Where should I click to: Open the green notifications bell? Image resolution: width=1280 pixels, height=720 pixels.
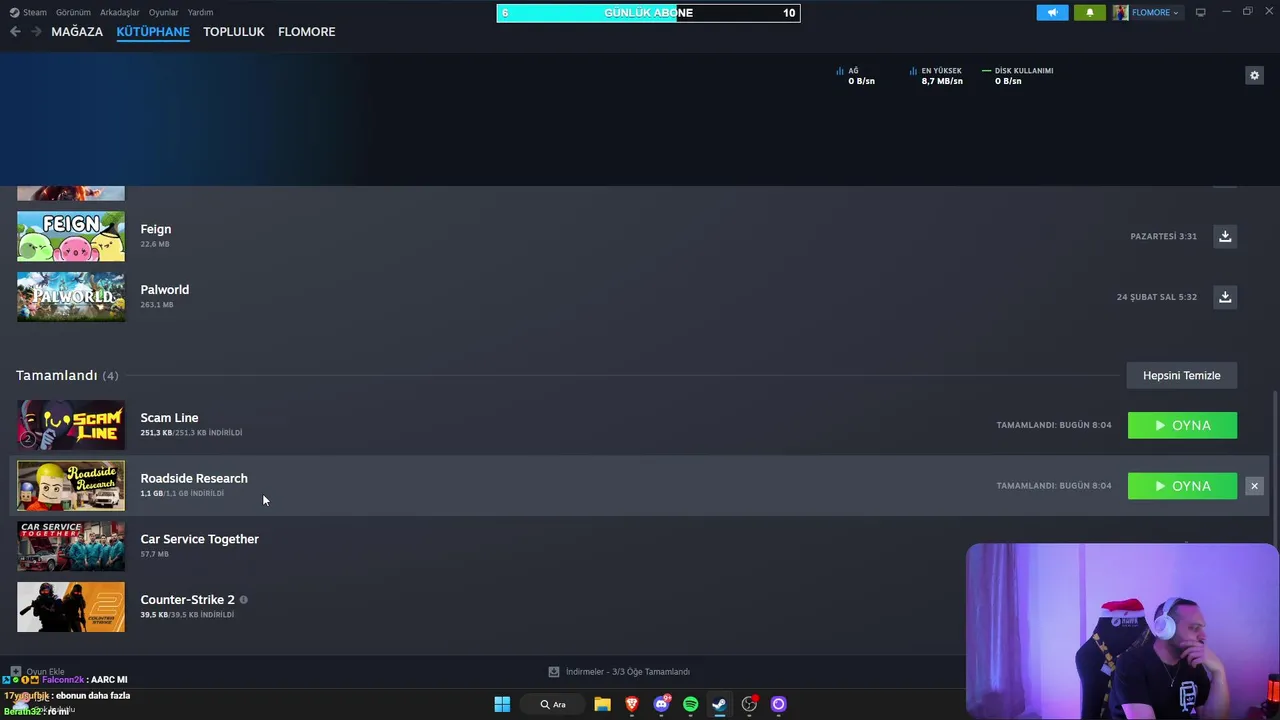[x=1089, y=12]
